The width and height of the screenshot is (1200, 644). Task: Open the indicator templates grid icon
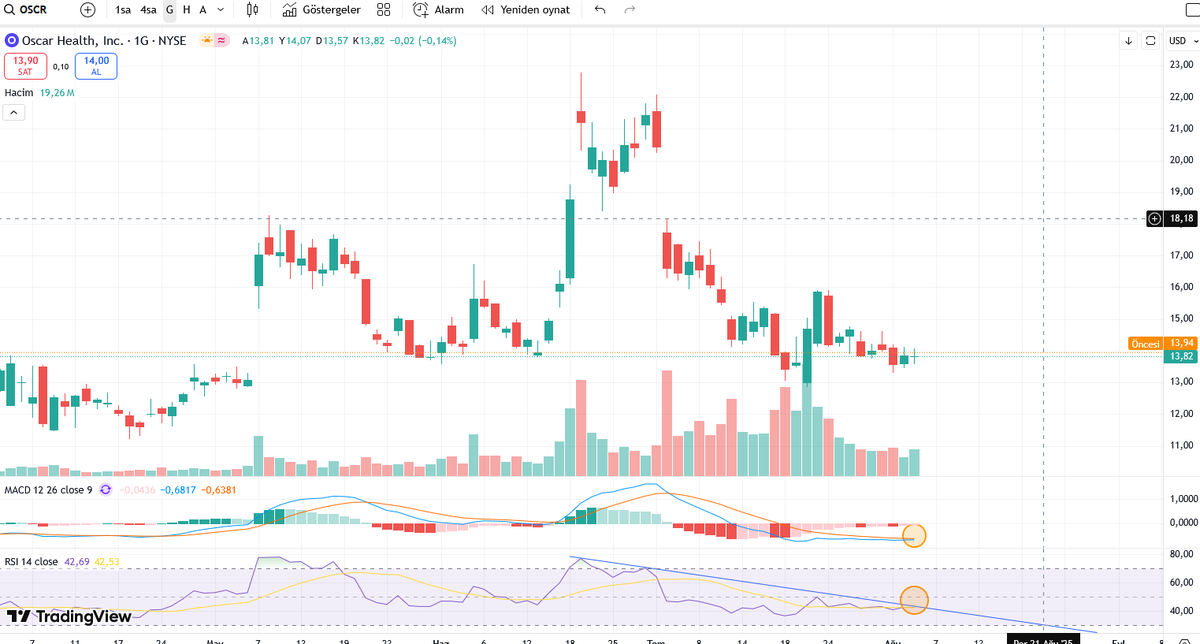click(384, 9)
